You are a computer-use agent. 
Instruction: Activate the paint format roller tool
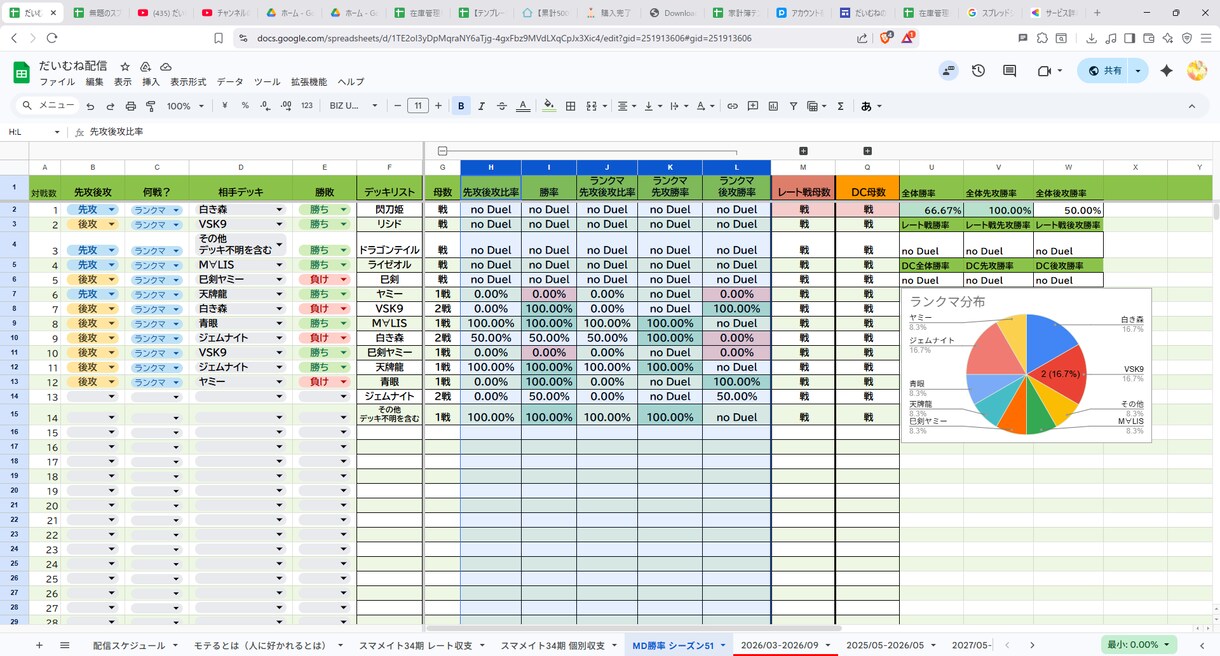point(151,106)
